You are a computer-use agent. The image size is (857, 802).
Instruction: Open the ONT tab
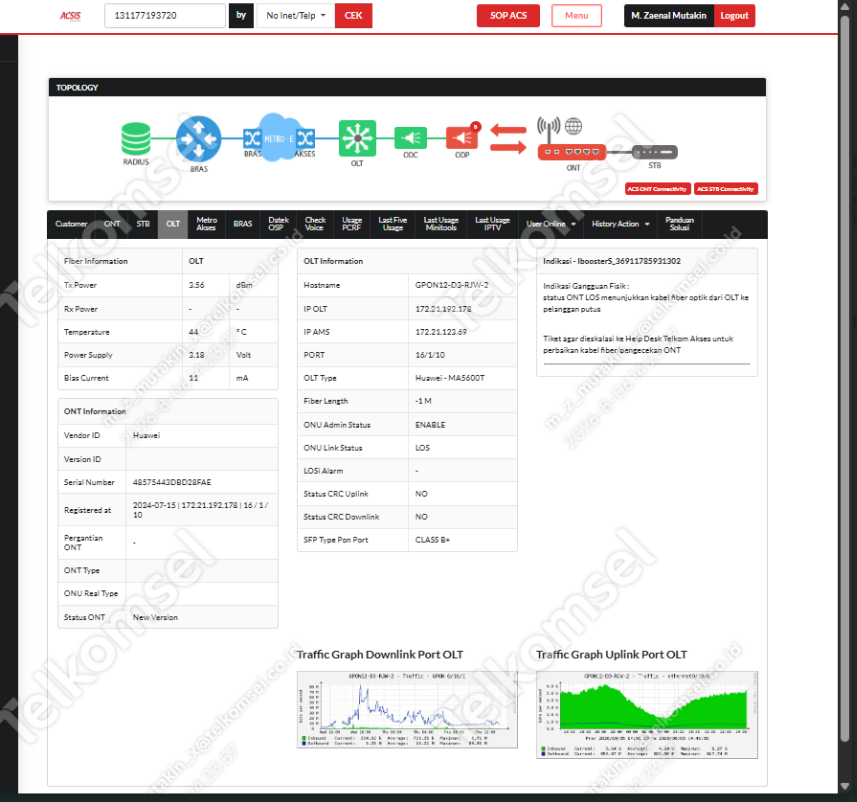click(x=112, y=224)
